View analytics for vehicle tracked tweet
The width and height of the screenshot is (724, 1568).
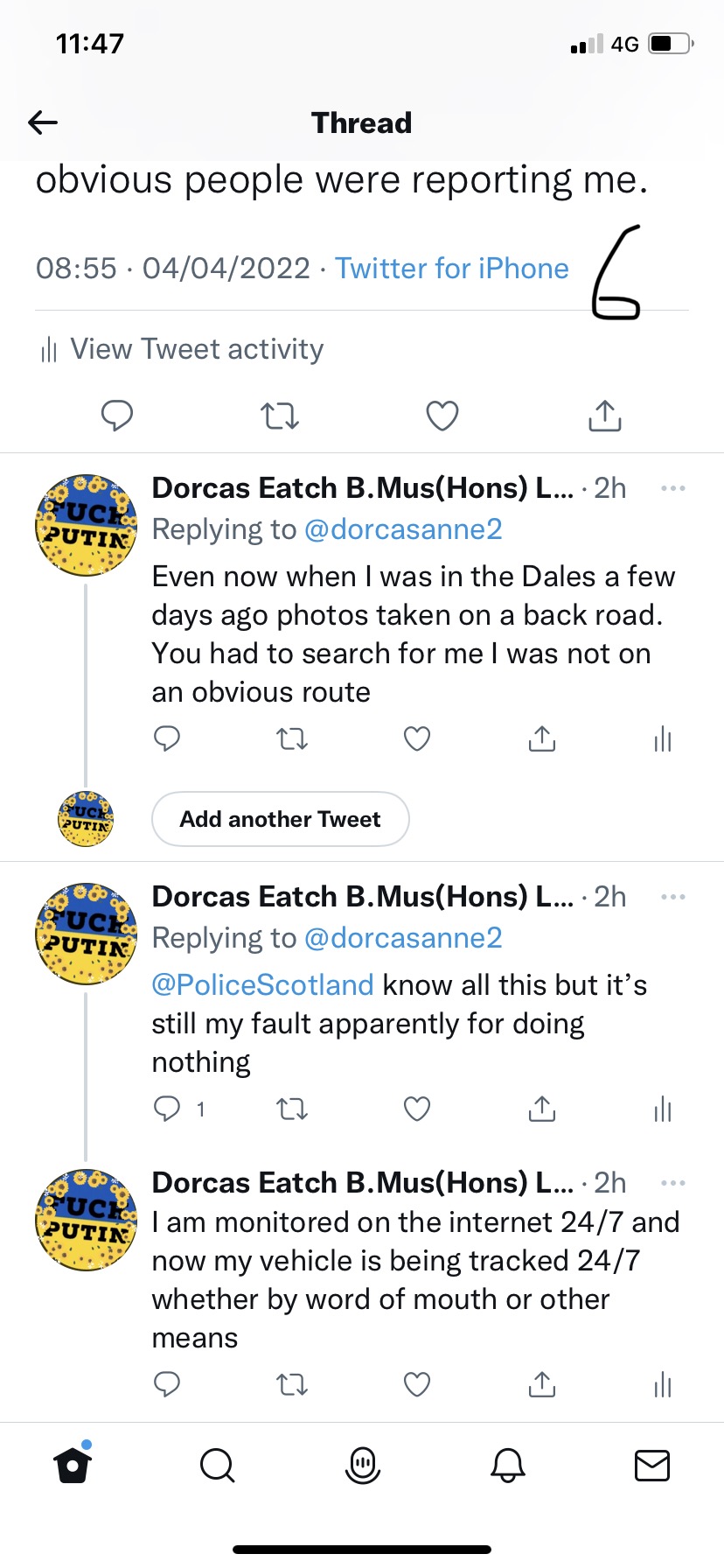(x=663, y=1384)
